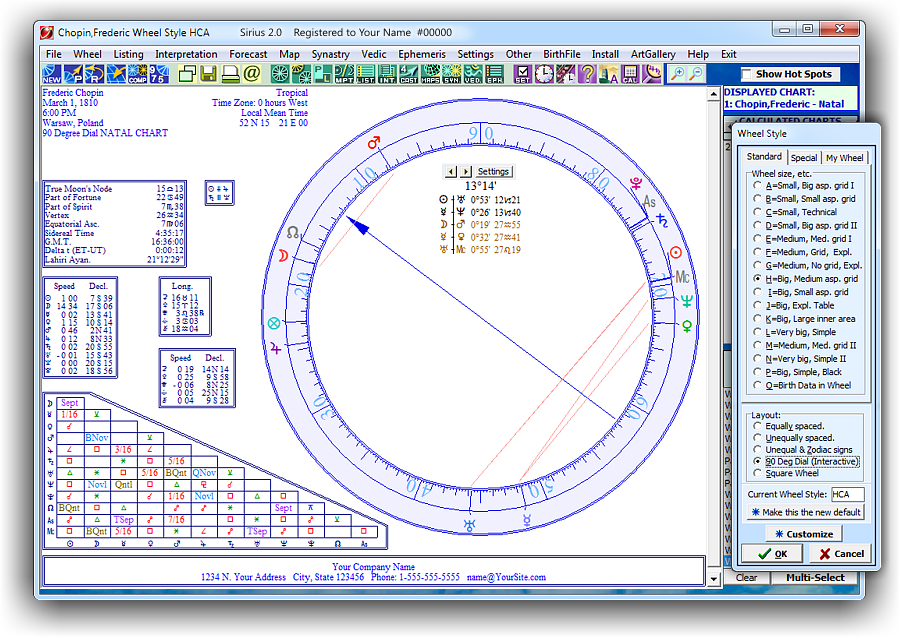Open the Synastry menu
Viewport: 899px width, 637px height.
click(x=330, y=54)
